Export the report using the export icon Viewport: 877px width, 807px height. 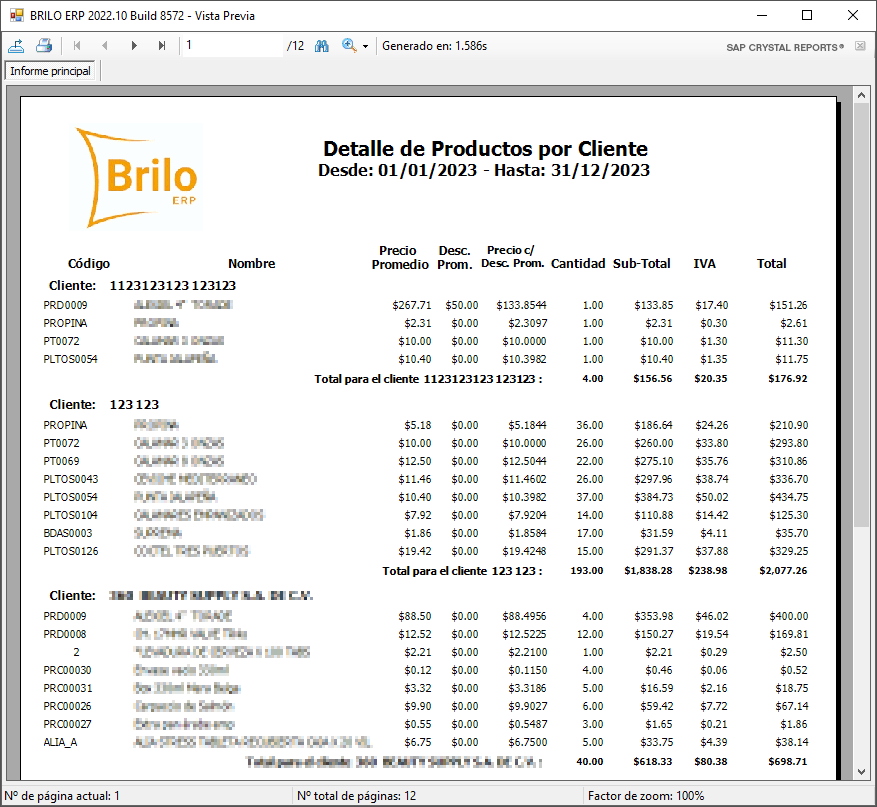coord(16,45)
